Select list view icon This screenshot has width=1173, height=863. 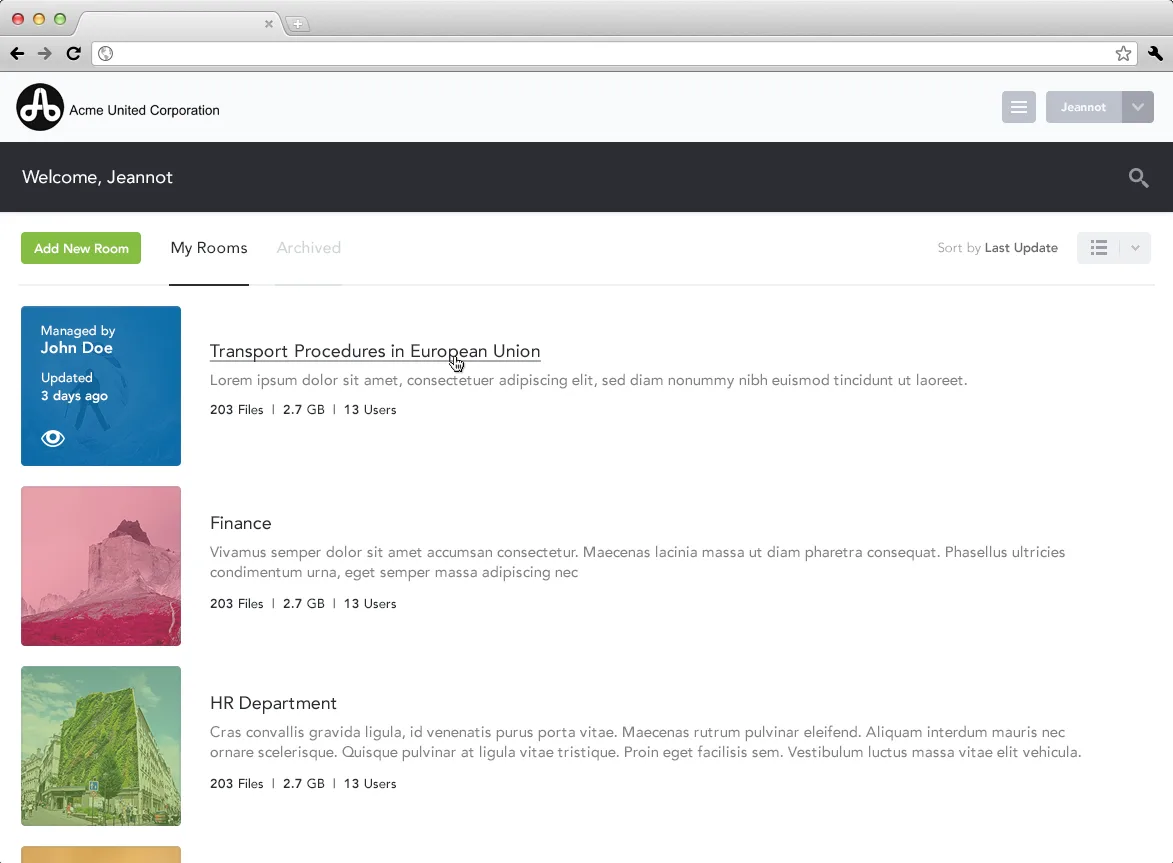tap(1098, 248)
